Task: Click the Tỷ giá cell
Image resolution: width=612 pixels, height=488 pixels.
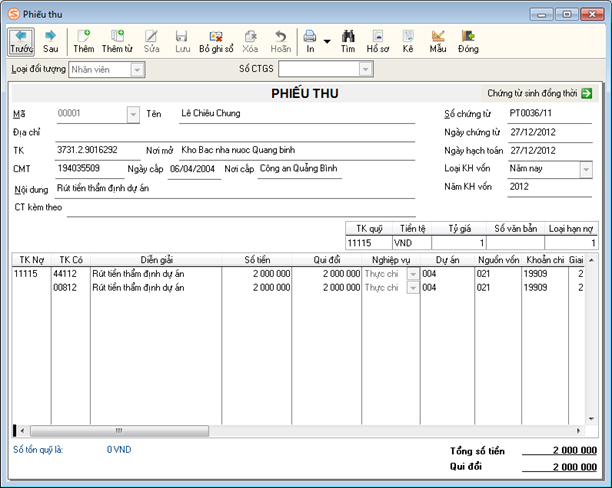Action: [459, 243]
